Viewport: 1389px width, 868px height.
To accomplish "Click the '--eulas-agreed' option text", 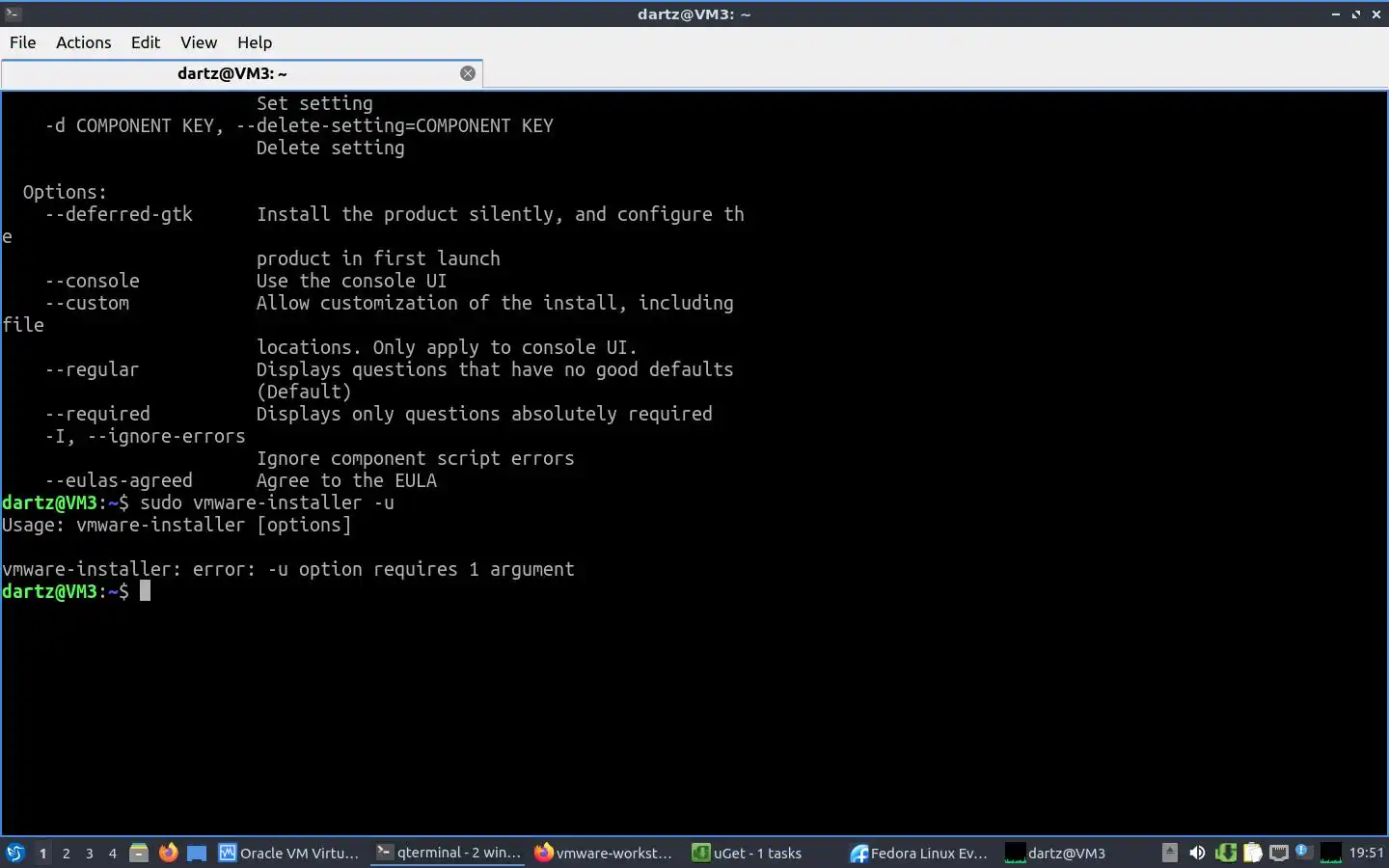I will 119,480.
